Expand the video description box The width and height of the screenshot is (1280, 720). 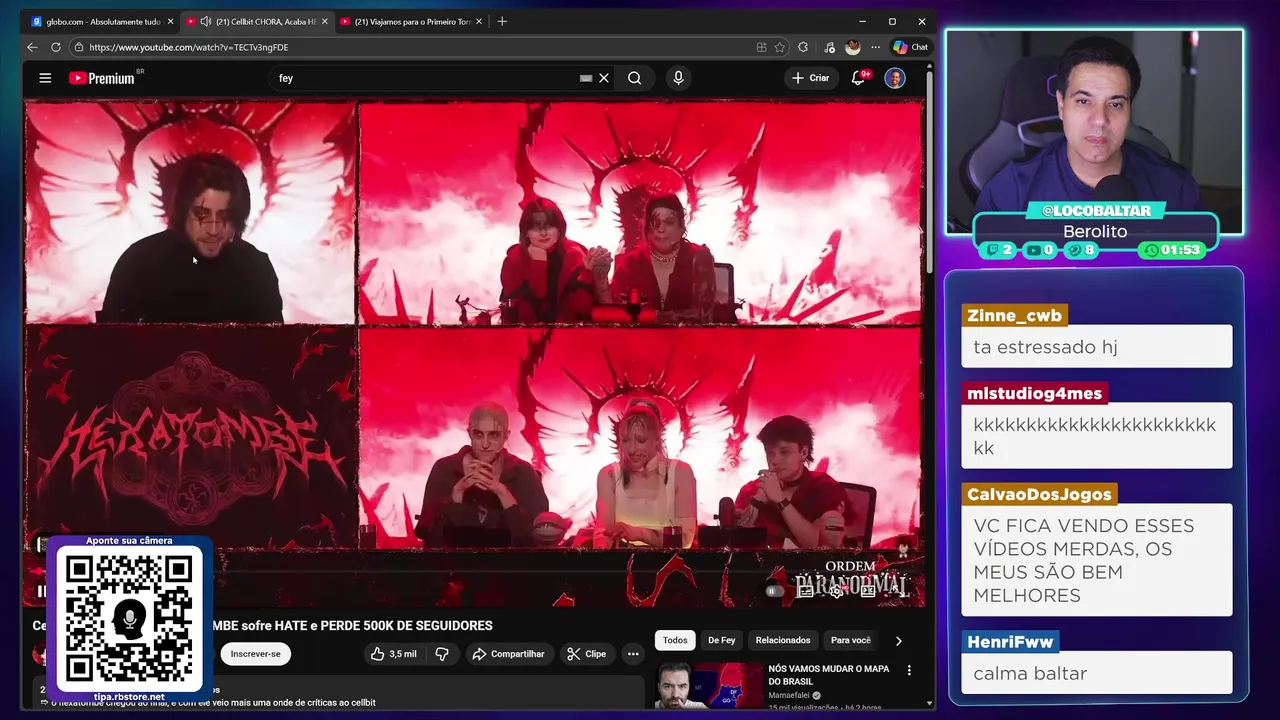point(338,694)
